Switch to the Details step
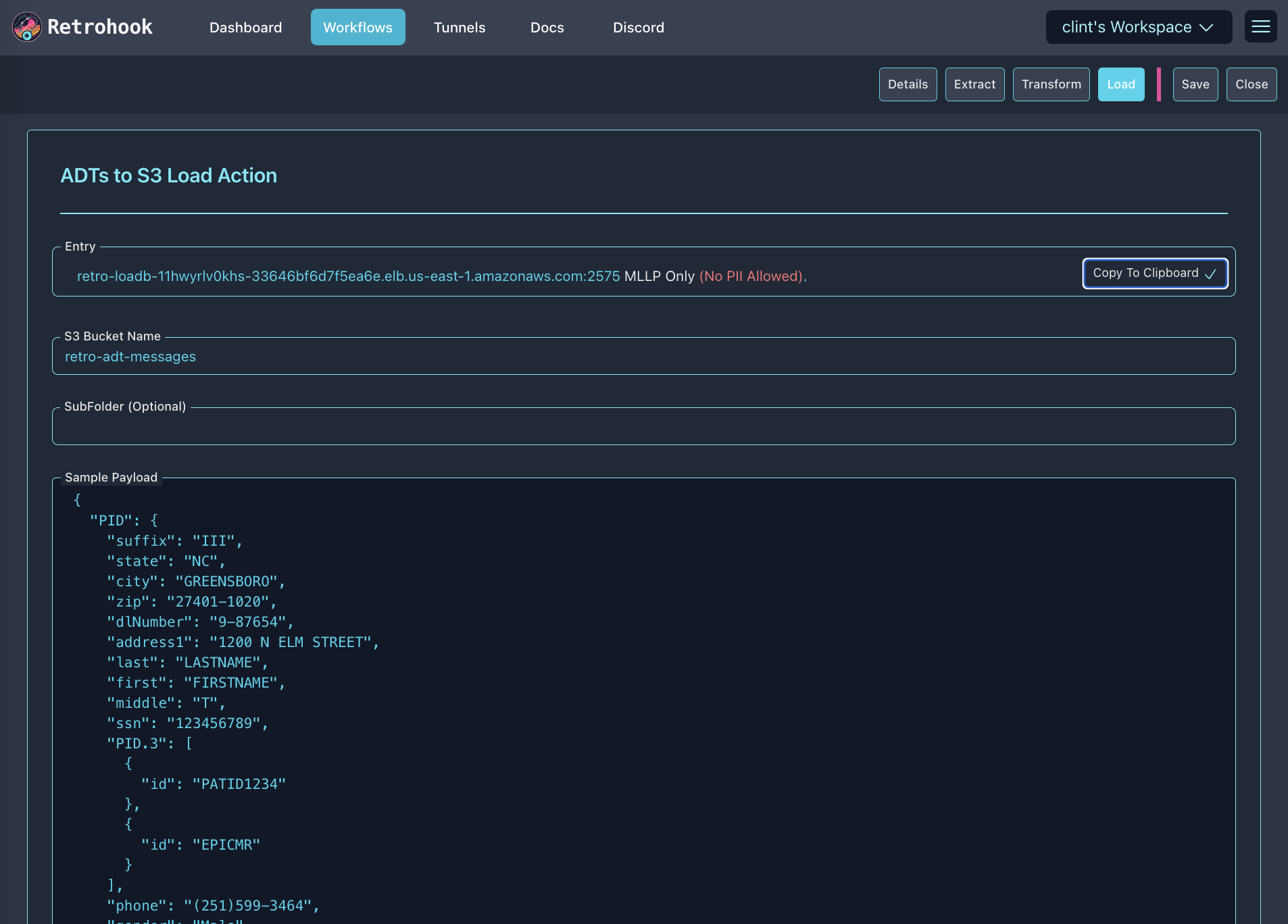1288x924 pixels. (908, 84)
